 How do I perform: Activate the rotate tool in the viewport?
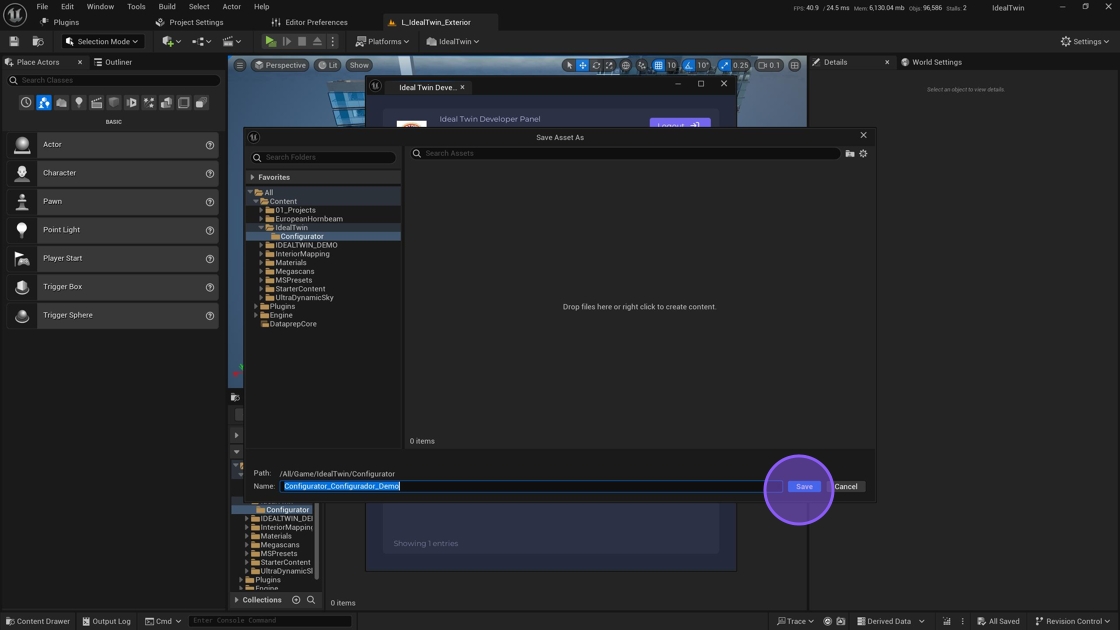pos(596,65)
